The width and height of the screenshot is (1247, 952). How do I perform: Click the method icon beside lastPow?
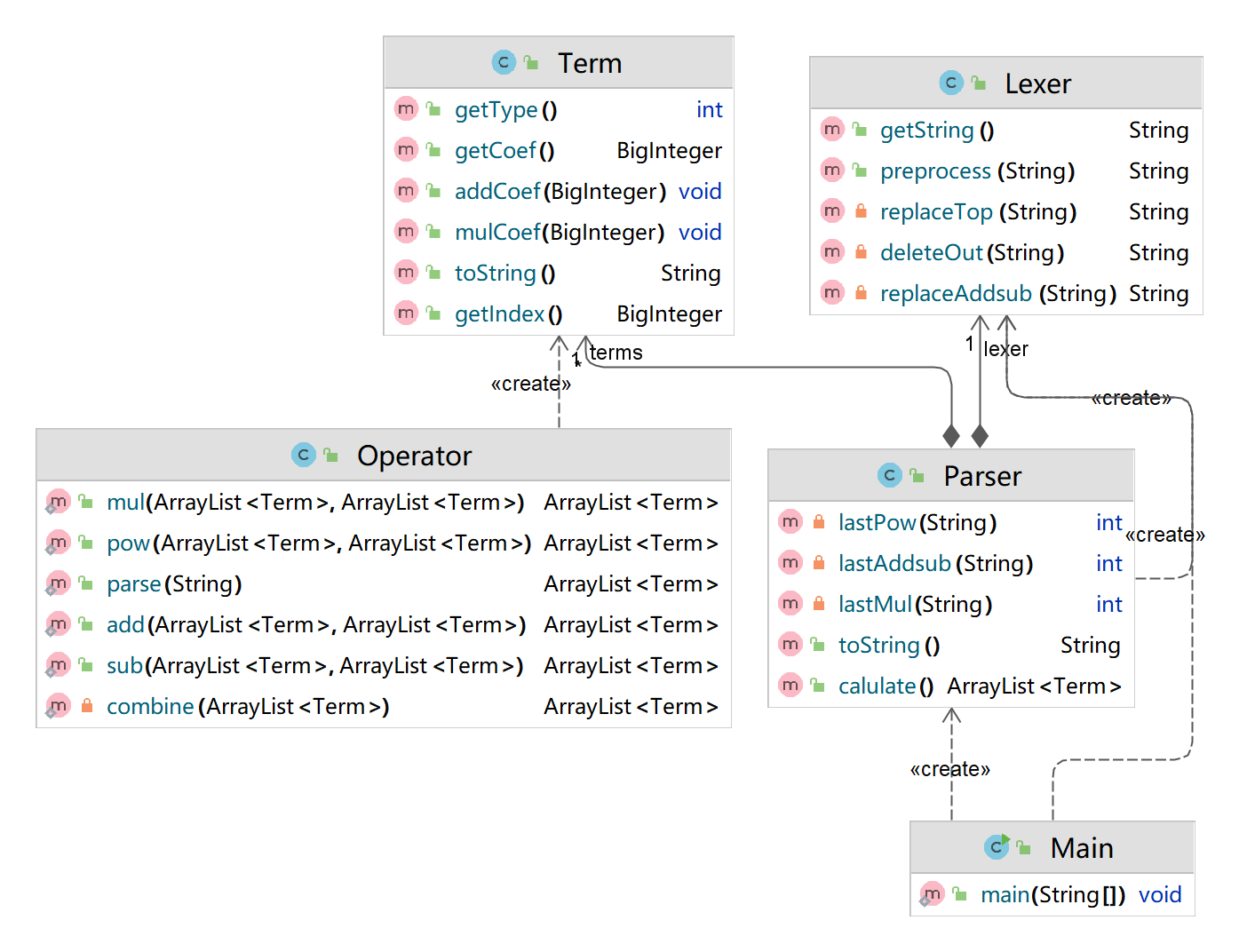tap(790, 521)
